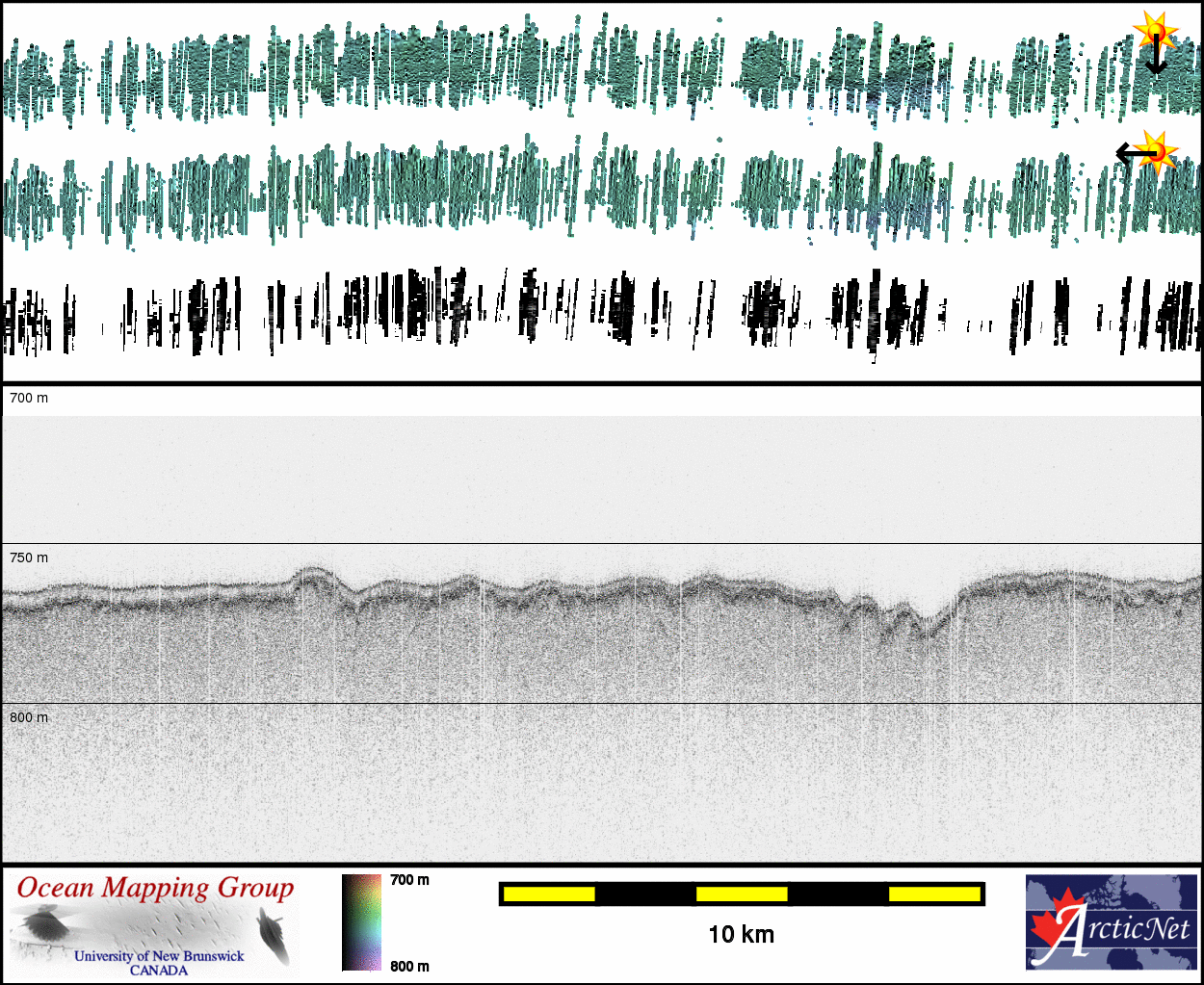
Task: Click the top sun illumination icon with down arrow
Action: (x=1155, y=32)
